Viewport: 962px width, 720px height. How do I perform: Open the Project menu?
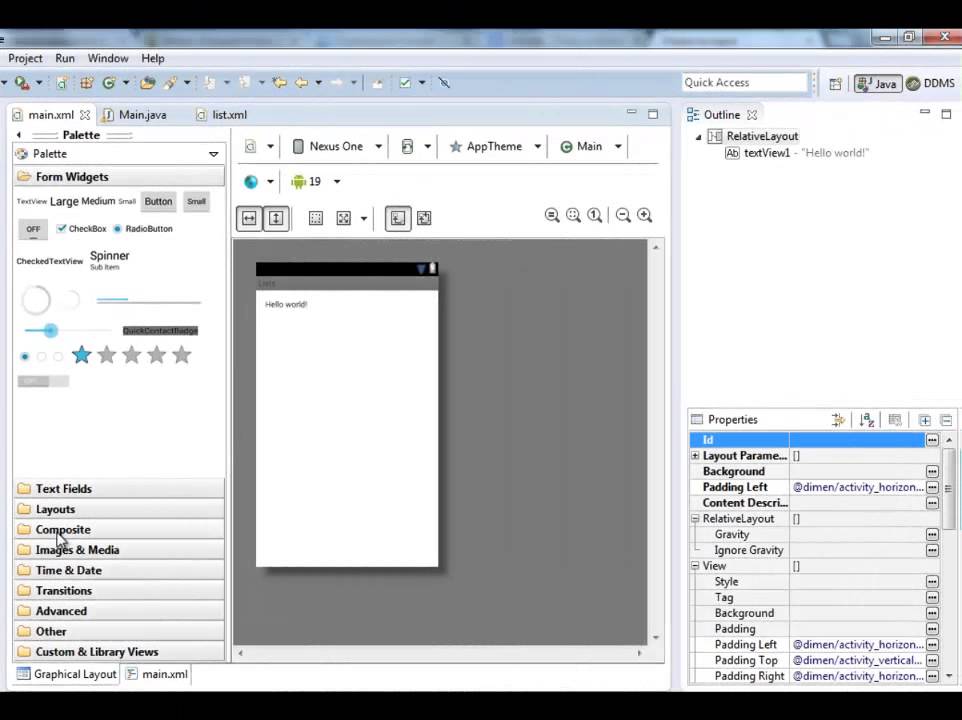coord(25,58)
